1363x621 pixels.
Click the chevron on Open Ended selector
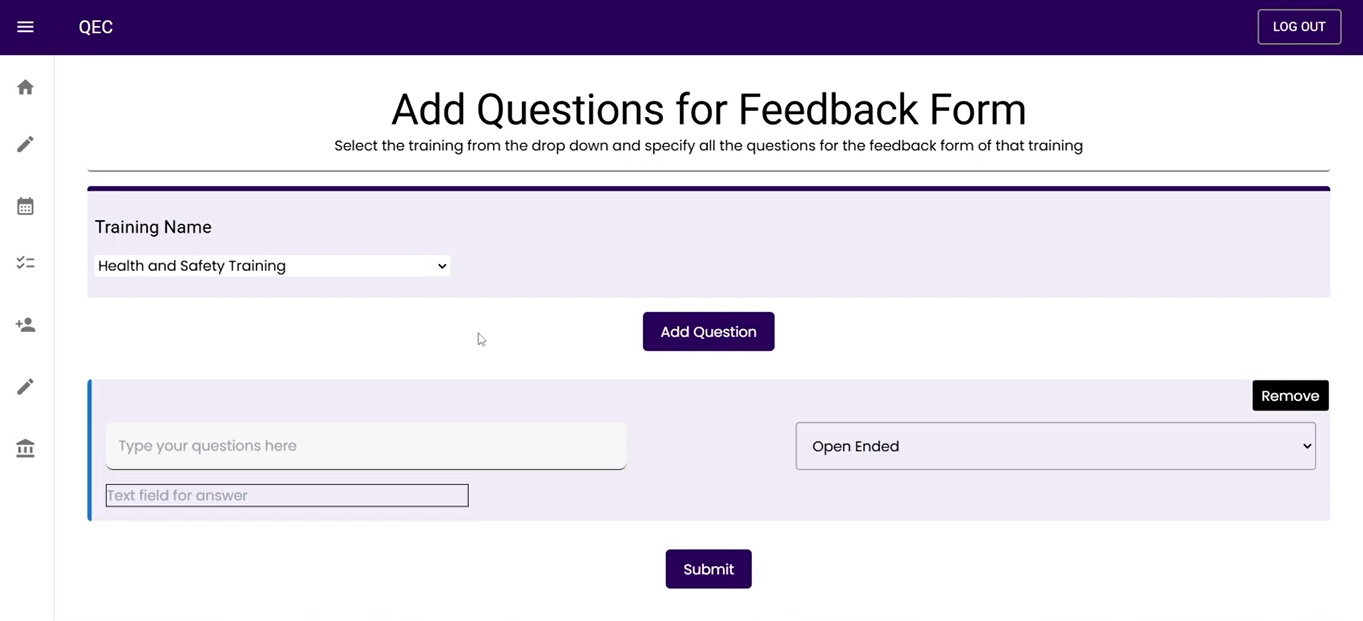coord(1306,446)
